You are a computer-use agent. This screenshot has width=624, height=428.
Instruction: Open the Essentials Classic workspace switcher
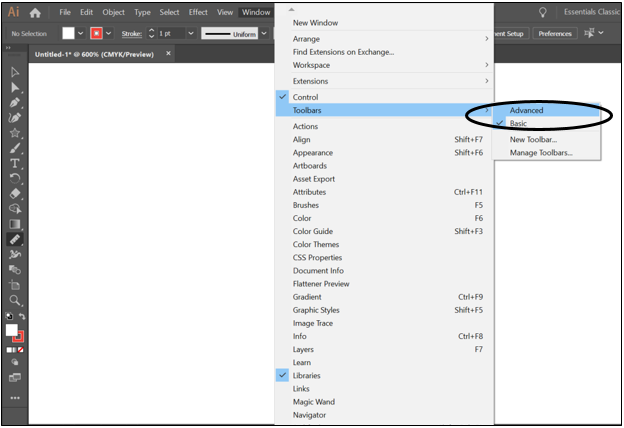(591, 12)
